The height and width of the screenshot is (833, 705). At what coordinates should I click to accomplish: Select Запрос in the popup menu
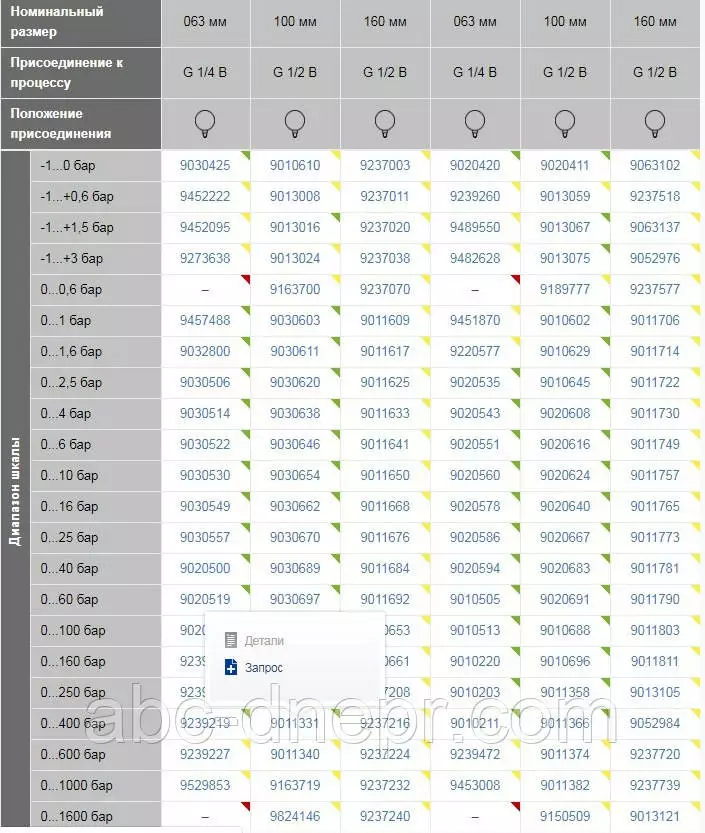point(264,667)
